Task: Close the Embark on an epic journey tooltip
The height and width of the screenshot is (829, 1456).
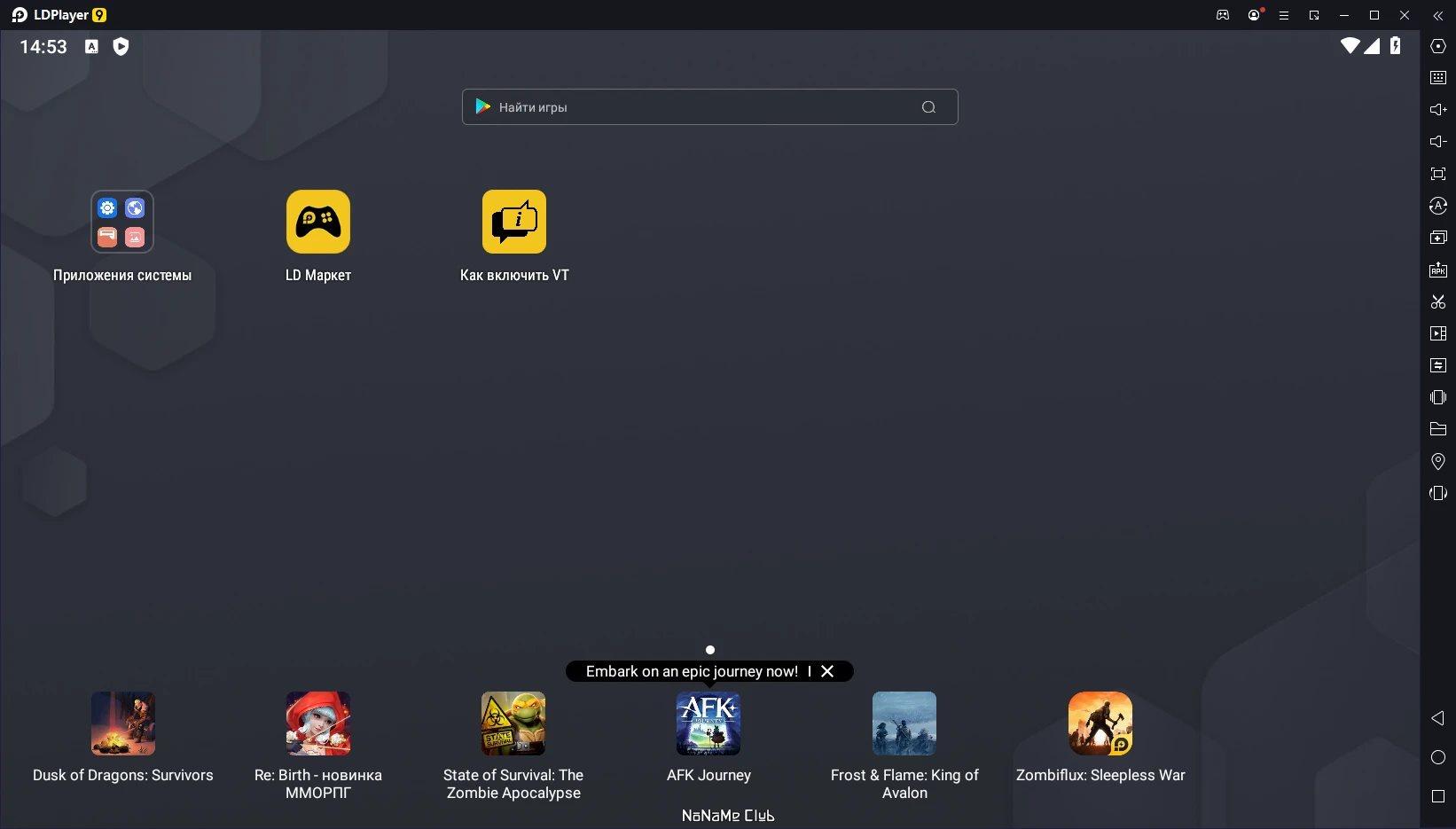Action: pyautogui.click(x=827, y=671)
